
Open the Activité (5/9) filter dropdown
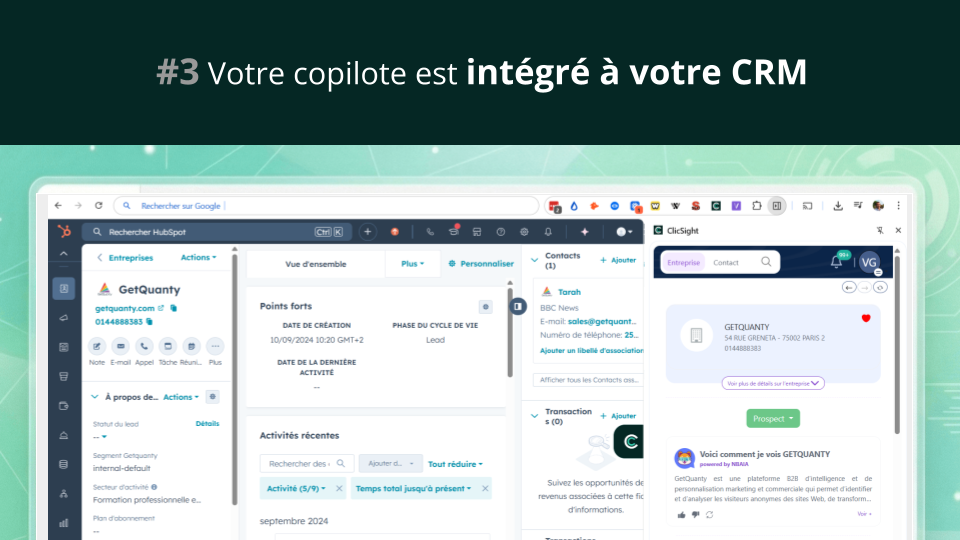tap(296, 489)
